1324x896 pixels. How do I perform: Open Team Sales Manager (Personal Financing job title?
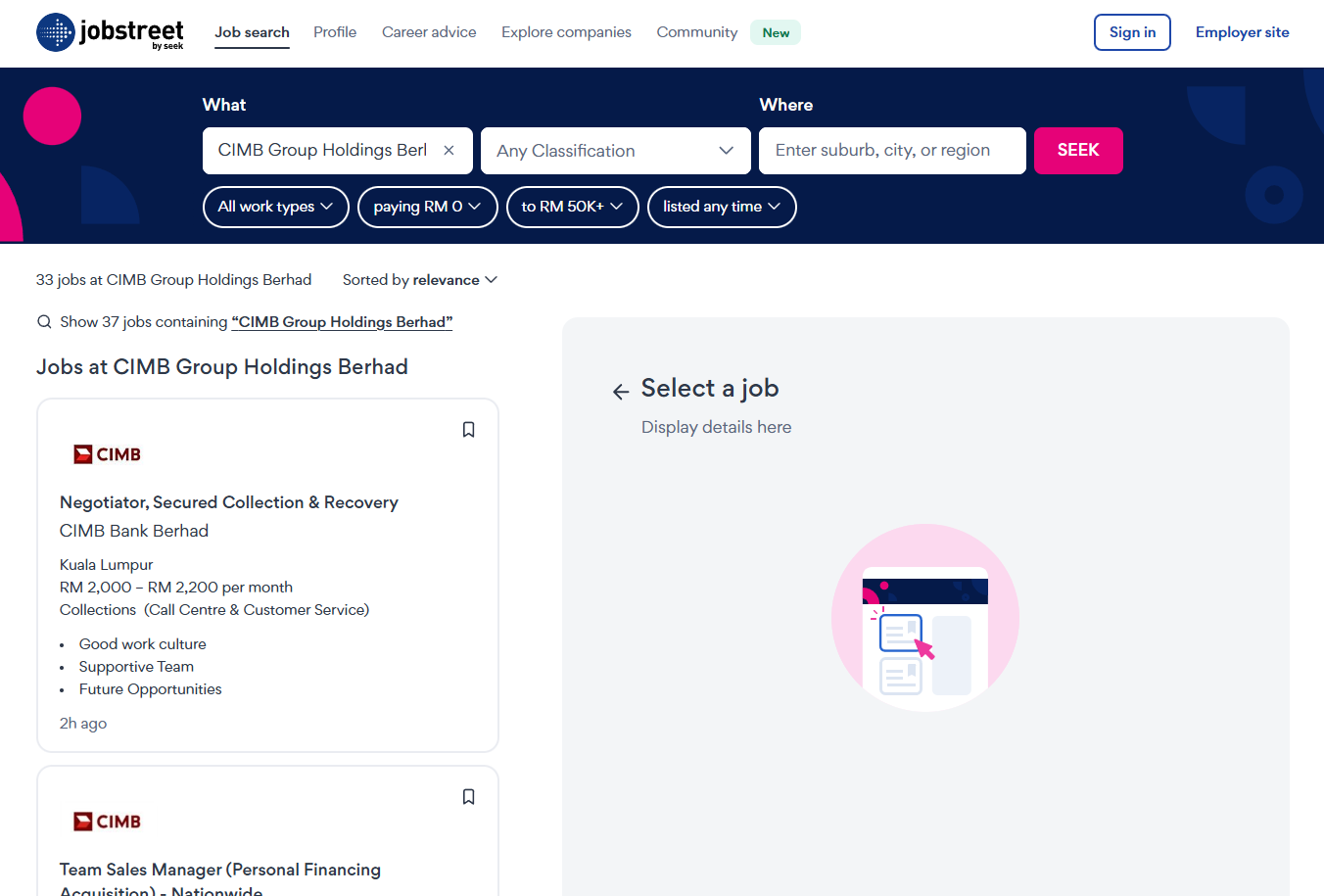tap(220, 879)
